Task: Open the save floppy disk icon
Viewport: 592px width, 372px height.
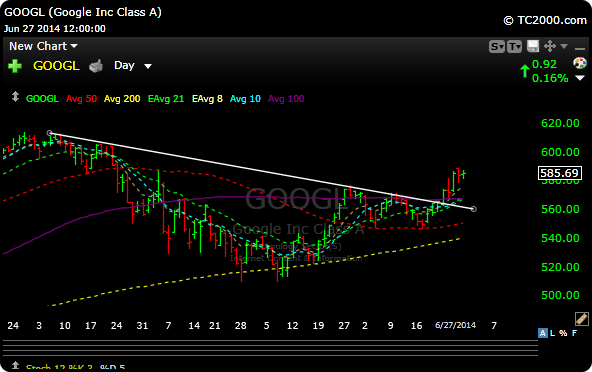Action: (533, 46)
